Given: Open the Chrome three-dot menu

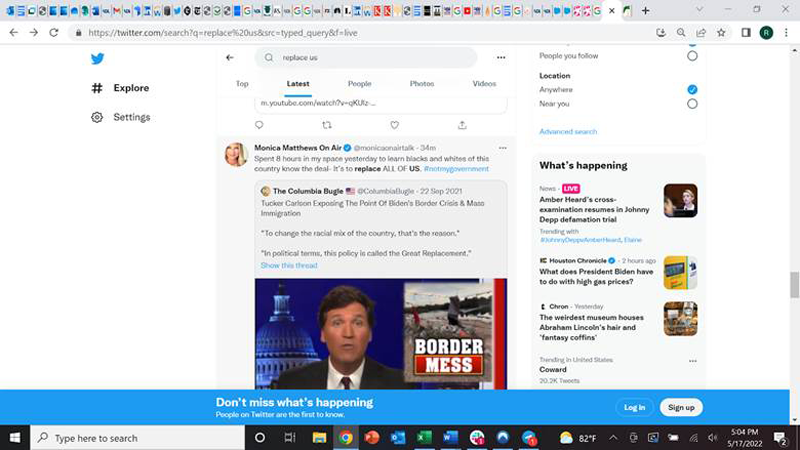Looking at the screenshot, I should click(786, 33).
